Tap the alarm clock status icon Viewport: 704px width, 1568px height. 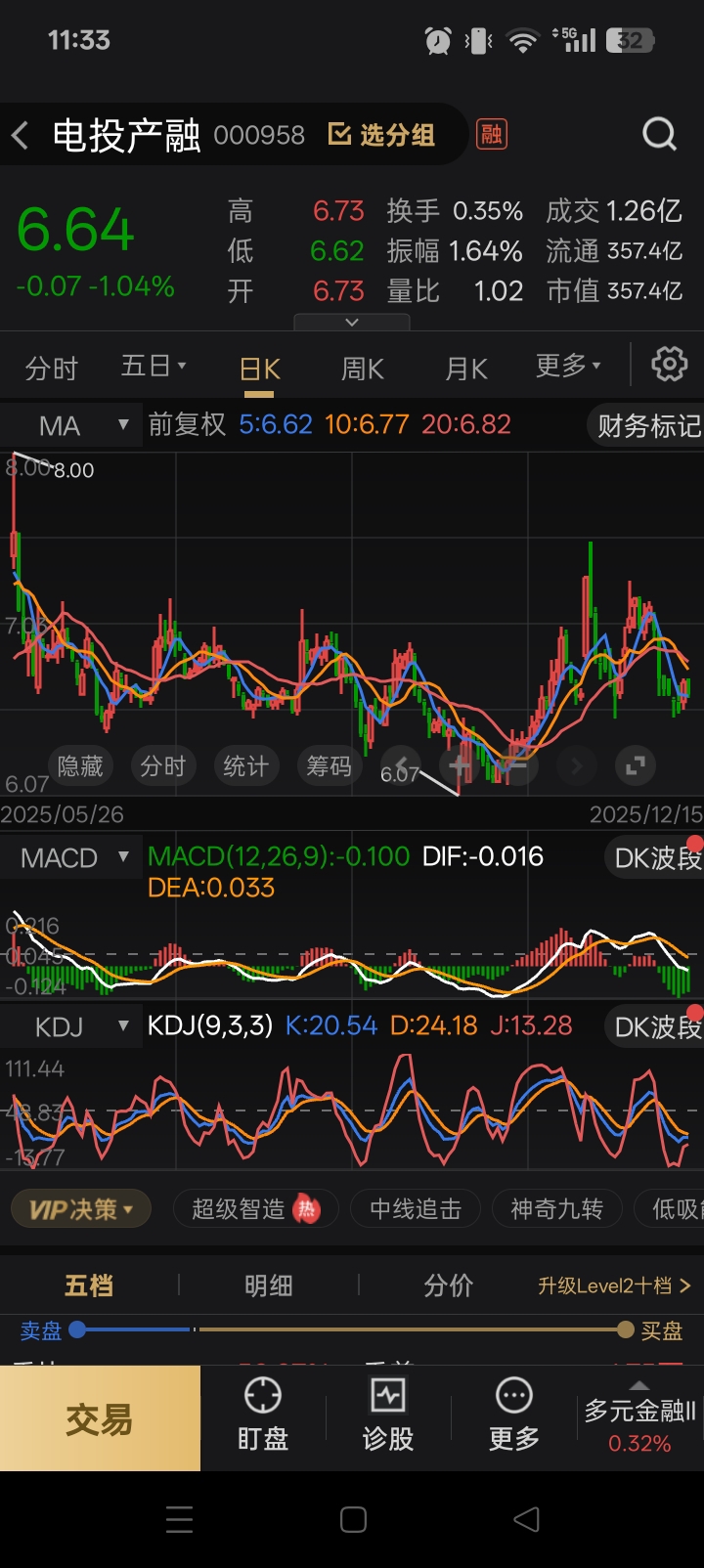[438, 40]
